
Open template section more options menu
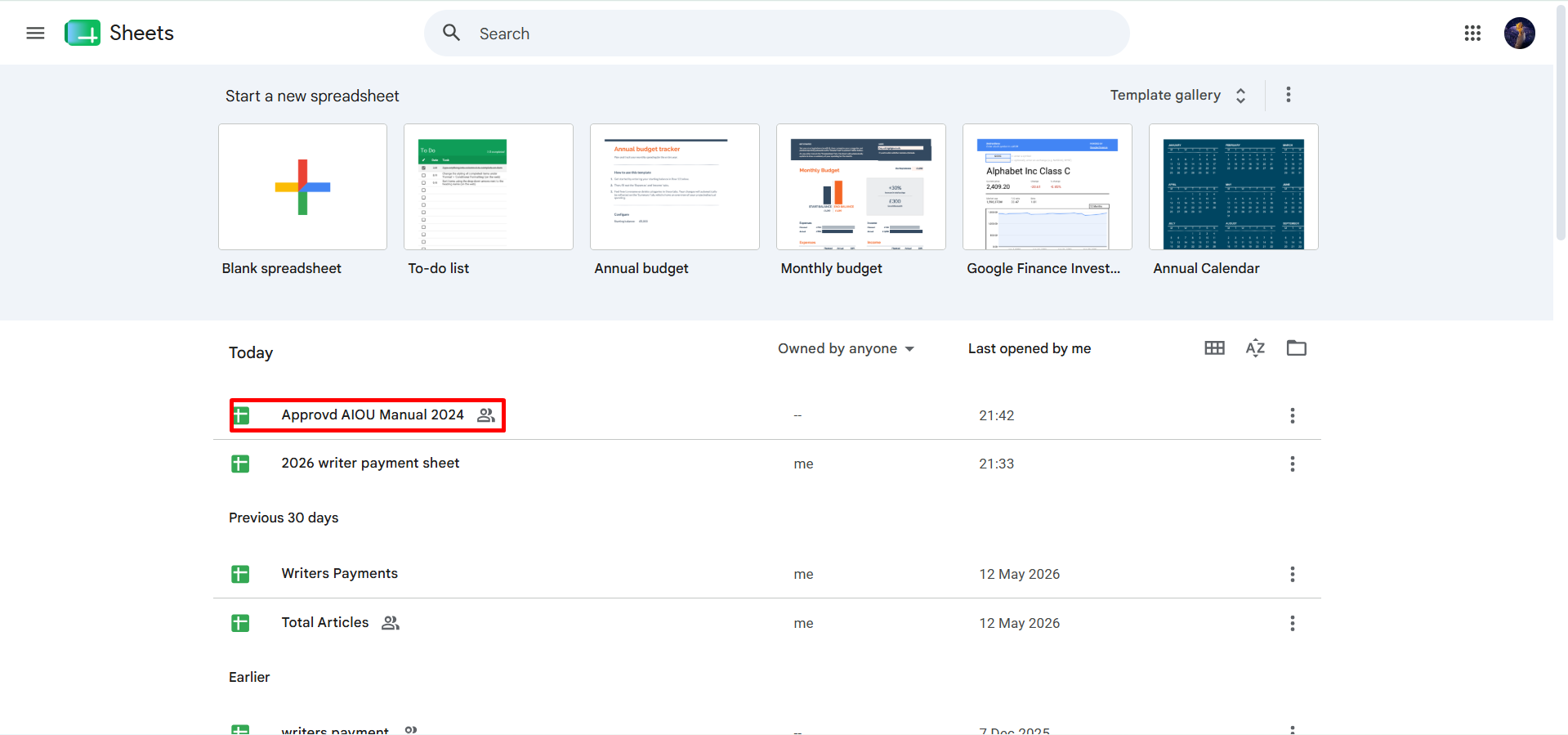pyautogui.click(x=1289, y=95)
